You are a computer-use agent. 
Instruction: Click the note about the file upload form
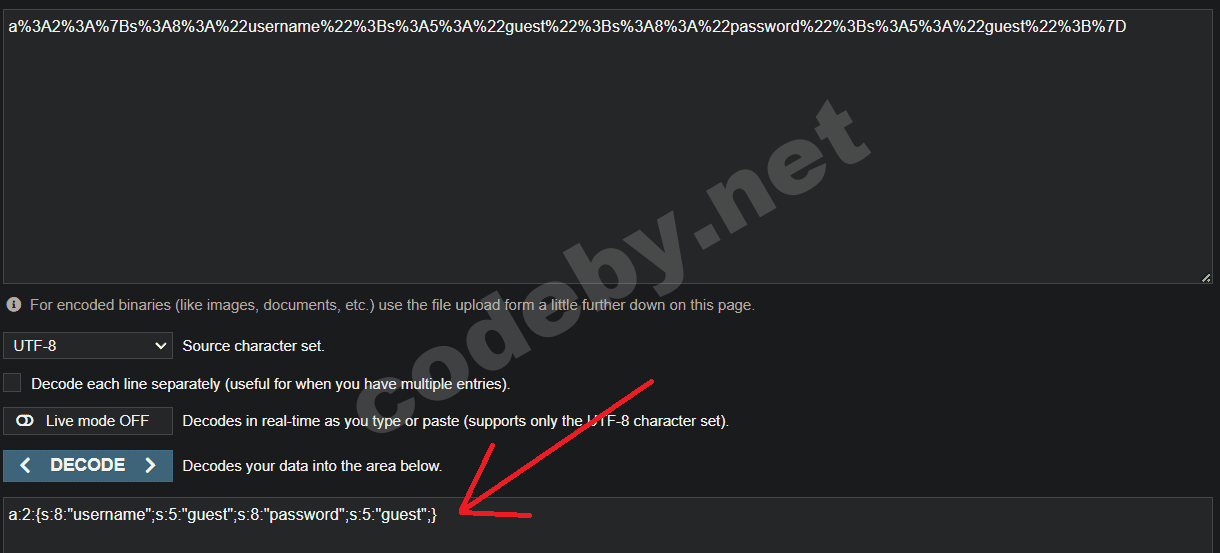click(x=392, y=305)
